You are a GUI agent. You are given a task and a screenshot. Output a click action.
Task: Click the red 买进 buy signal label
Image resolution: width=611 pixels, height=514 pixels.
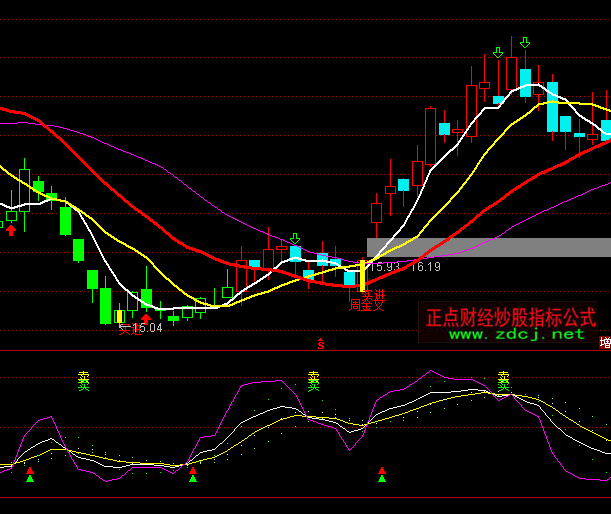coord(372,297)
